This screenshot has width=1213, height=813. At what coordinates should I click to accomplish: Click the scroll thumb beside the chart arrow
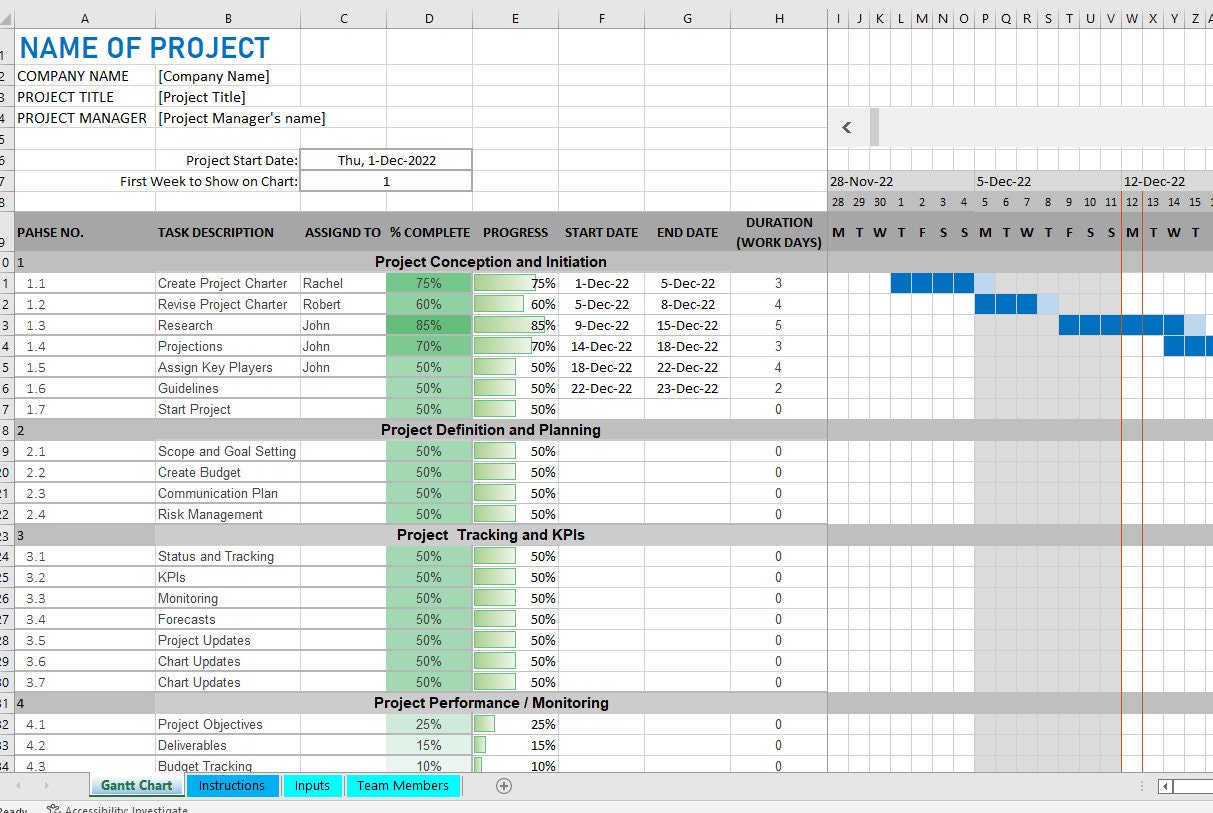874,127
